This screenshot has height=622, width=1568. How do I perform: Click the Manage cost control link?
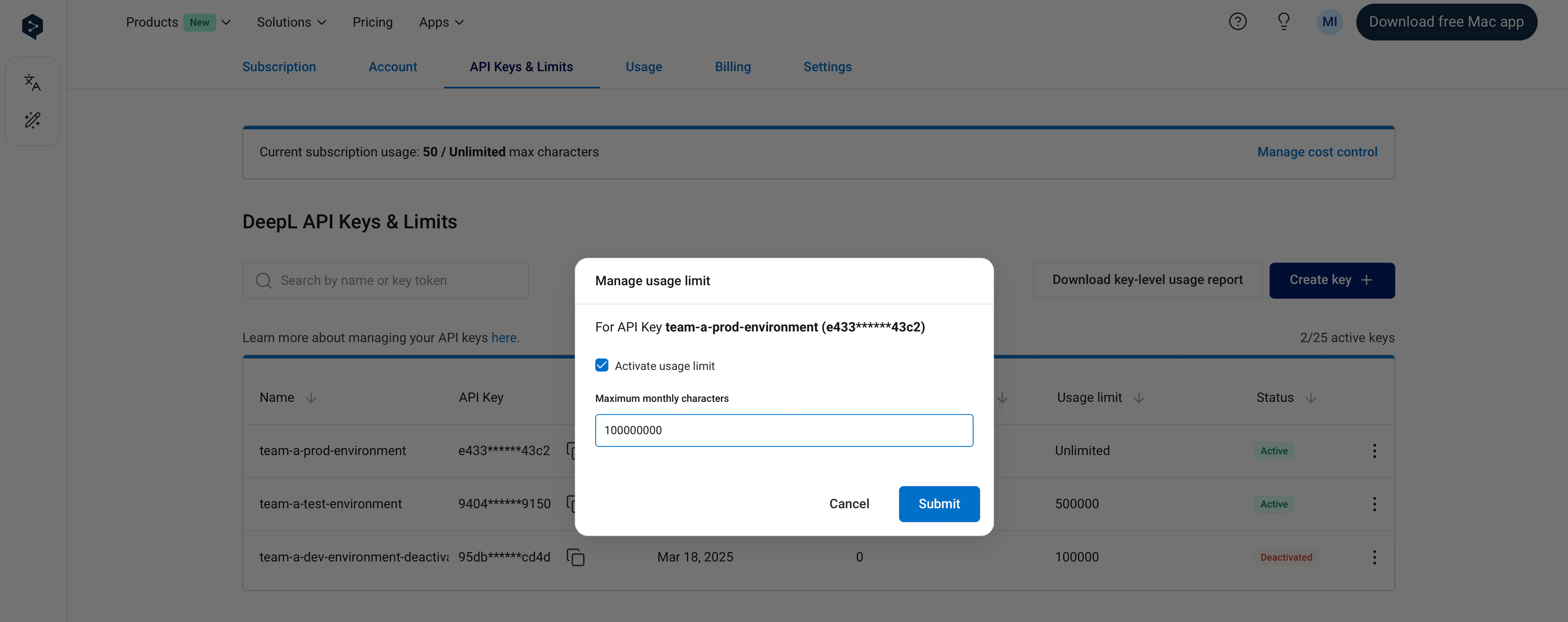point(1317,152)
